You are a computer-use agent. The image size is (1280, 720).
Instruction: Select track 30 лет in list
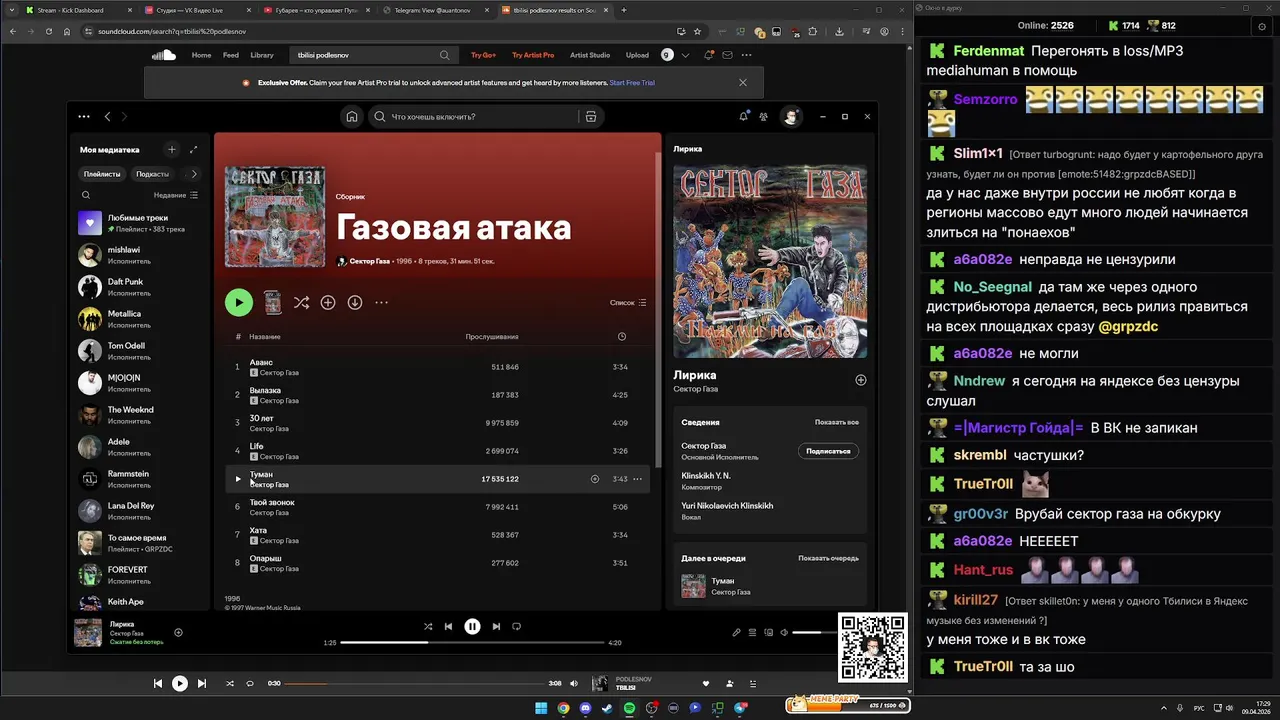[435, 423]
